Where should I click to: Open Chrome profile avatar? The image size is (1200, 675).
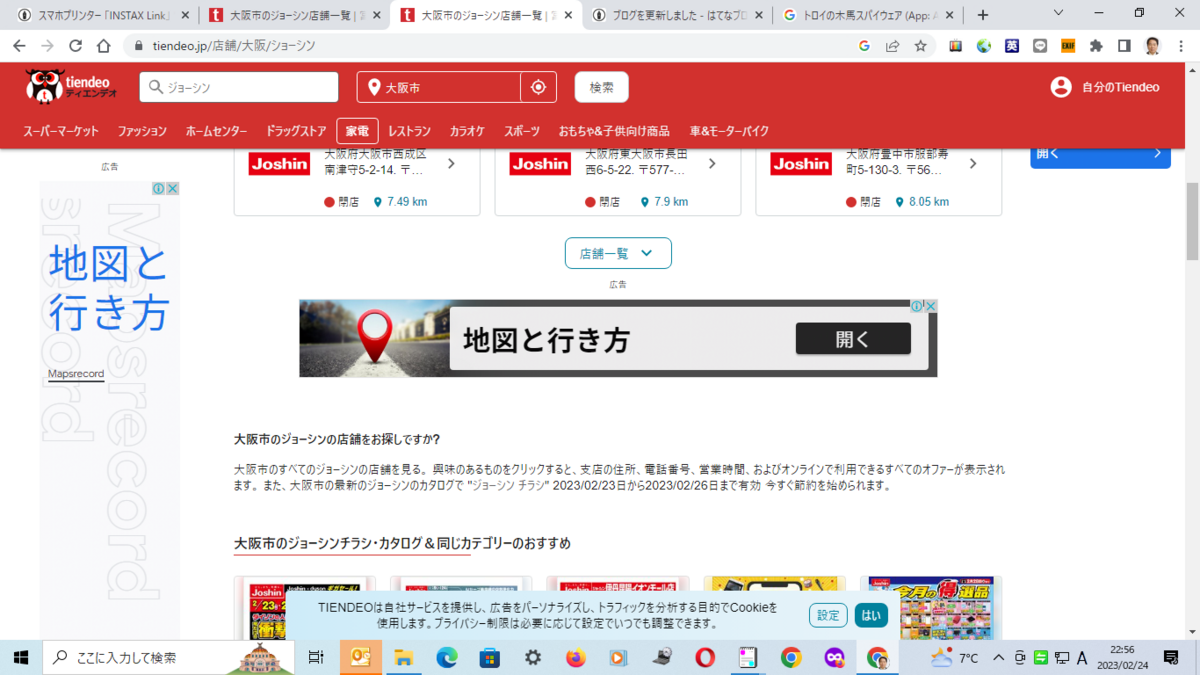click(x=1152, y=46)
